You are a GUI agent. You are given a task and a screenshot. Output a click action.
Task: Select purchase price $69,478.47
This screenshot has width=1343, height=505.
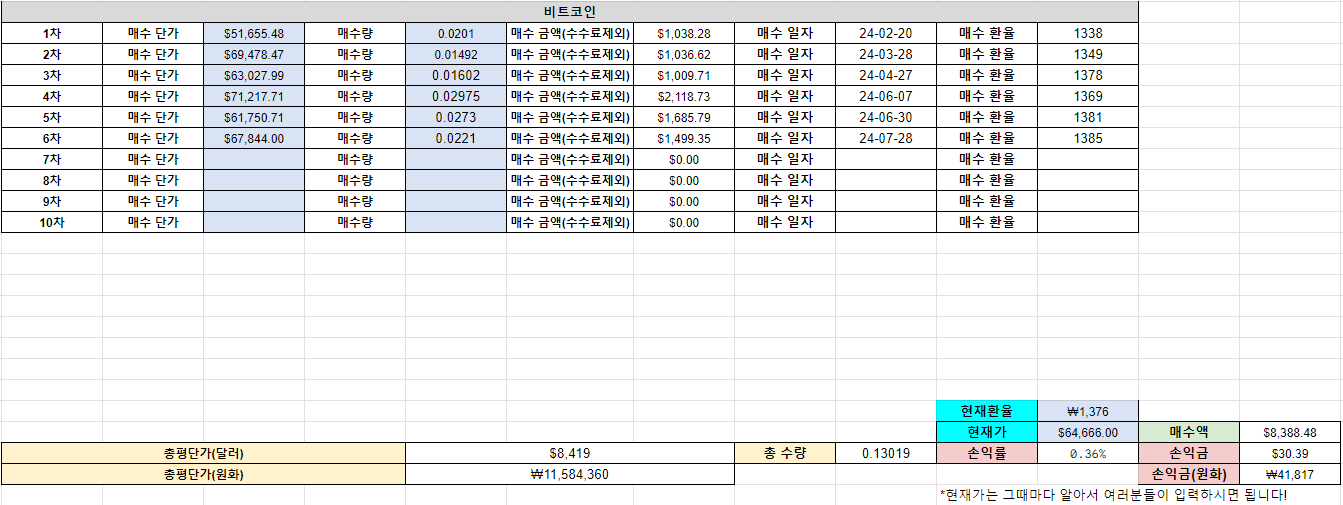point(254,54)
